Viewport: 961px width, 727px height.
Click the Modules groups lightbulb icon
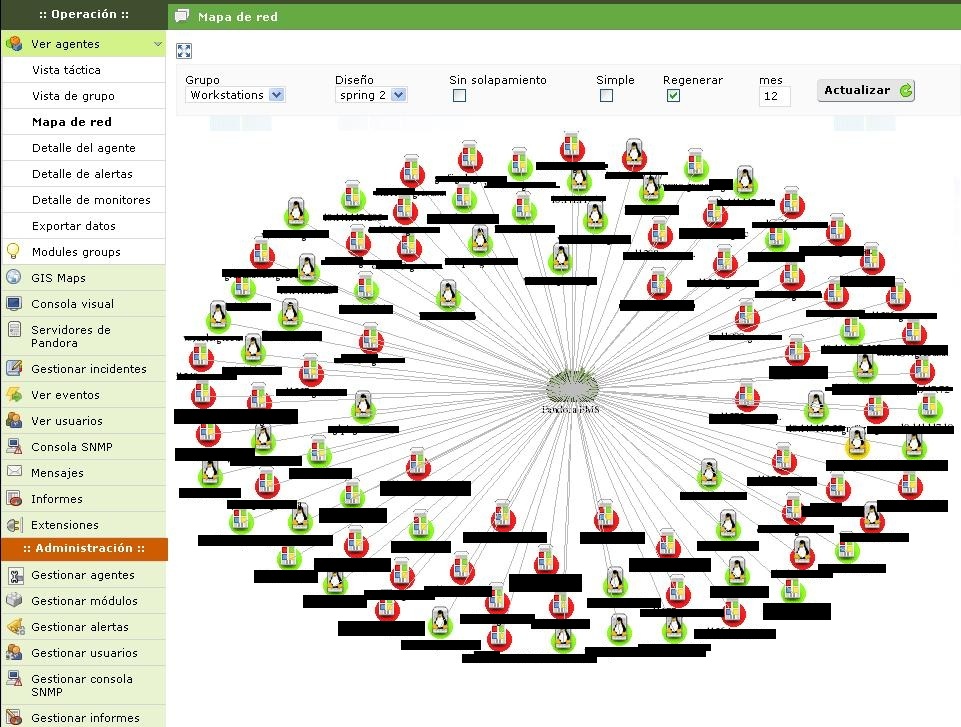click(x=14, y=252)
